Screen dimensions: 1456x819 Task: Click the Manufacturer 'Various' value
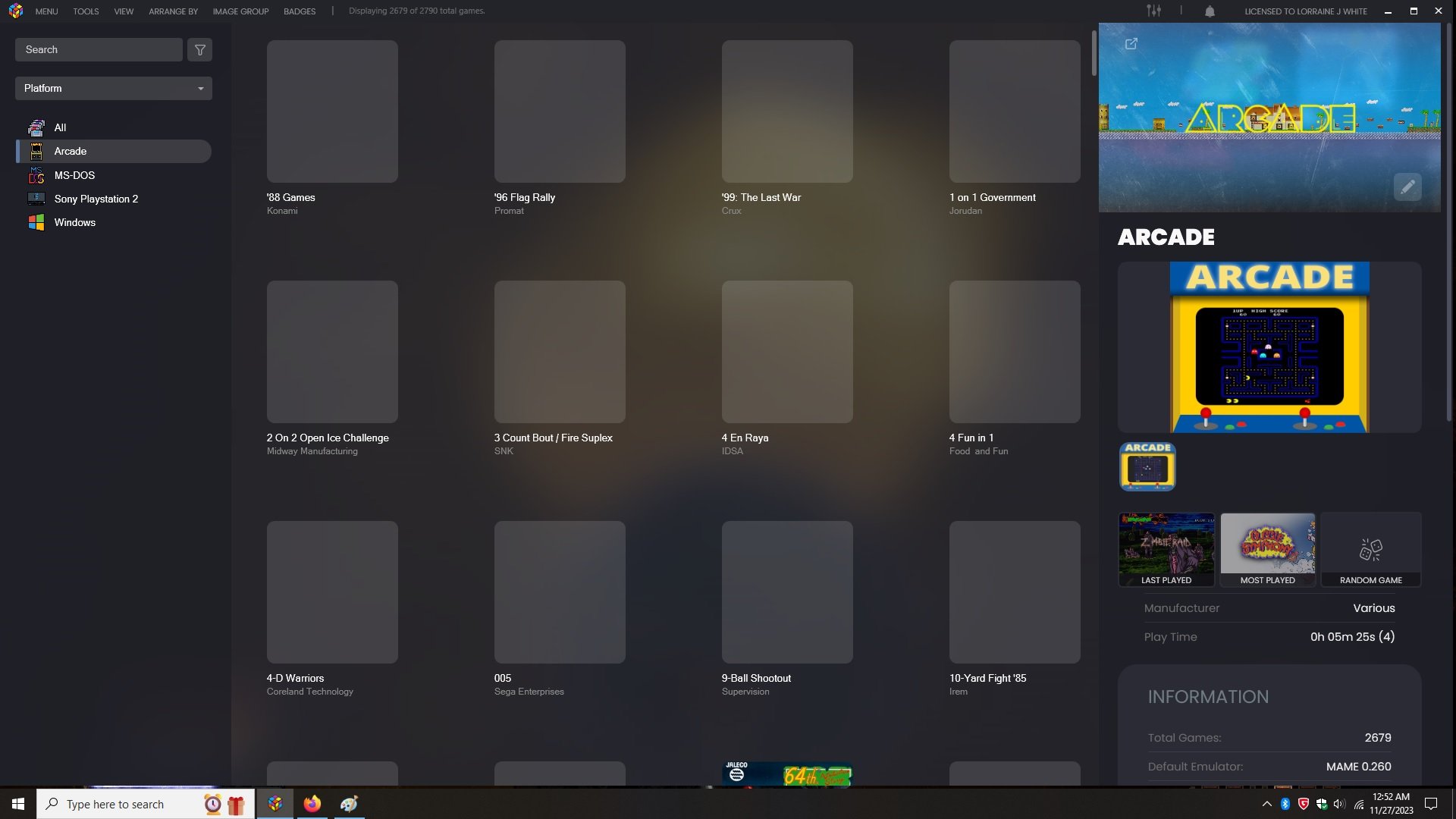[1373, 608]
